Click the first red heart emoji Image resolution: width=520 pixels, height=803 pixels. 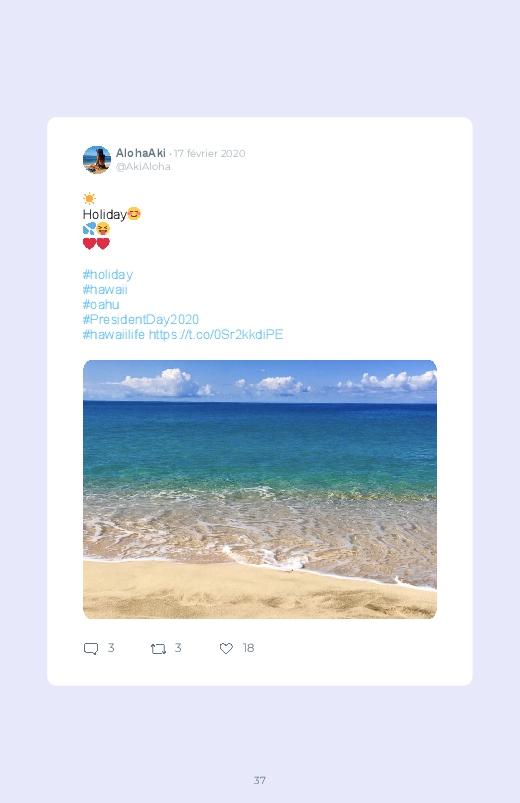coord(89,243)
